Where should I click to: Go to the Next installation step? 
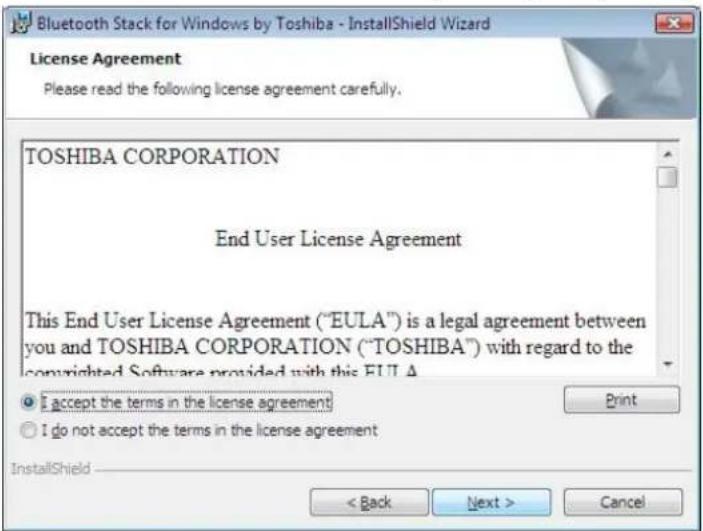point(491,502)
